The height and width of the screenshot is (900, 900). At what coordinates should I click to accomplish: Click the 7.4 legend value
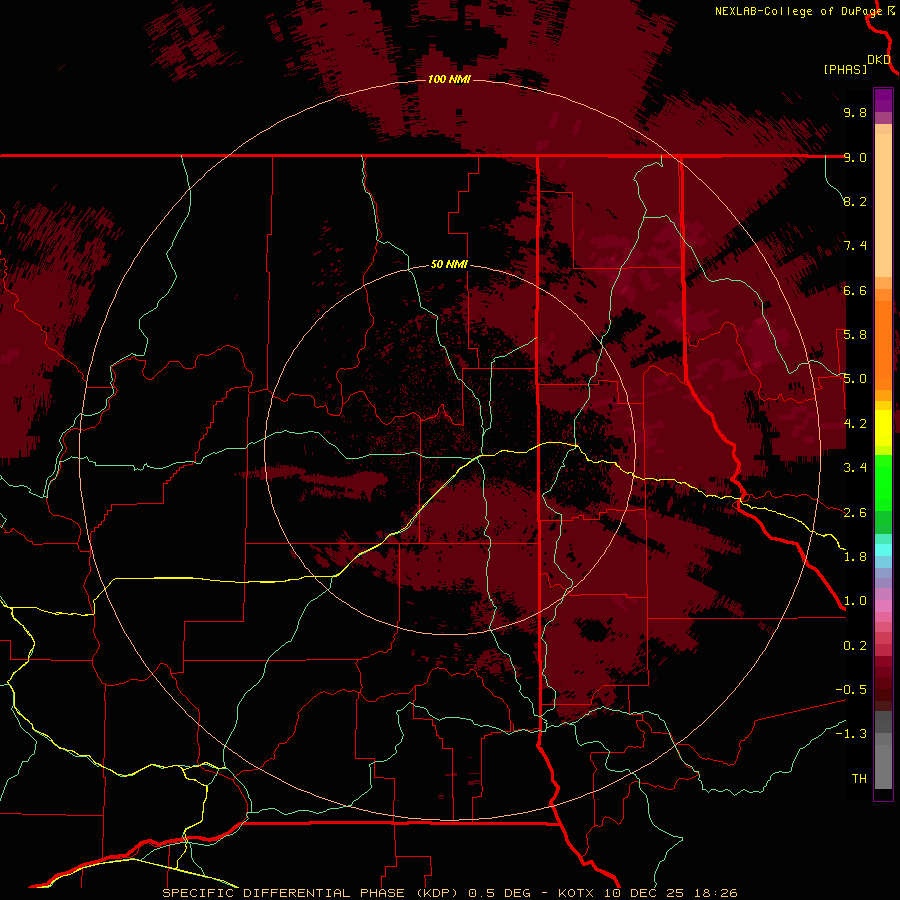point(855,246)
